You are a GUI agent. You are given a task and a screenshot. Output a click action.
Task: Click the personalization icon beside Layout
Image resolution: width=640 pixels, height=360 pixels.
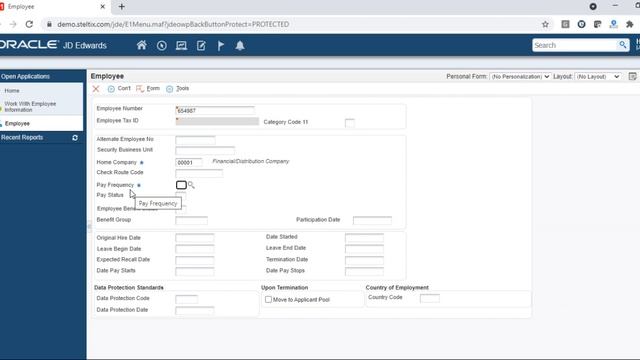coord(632,76)
